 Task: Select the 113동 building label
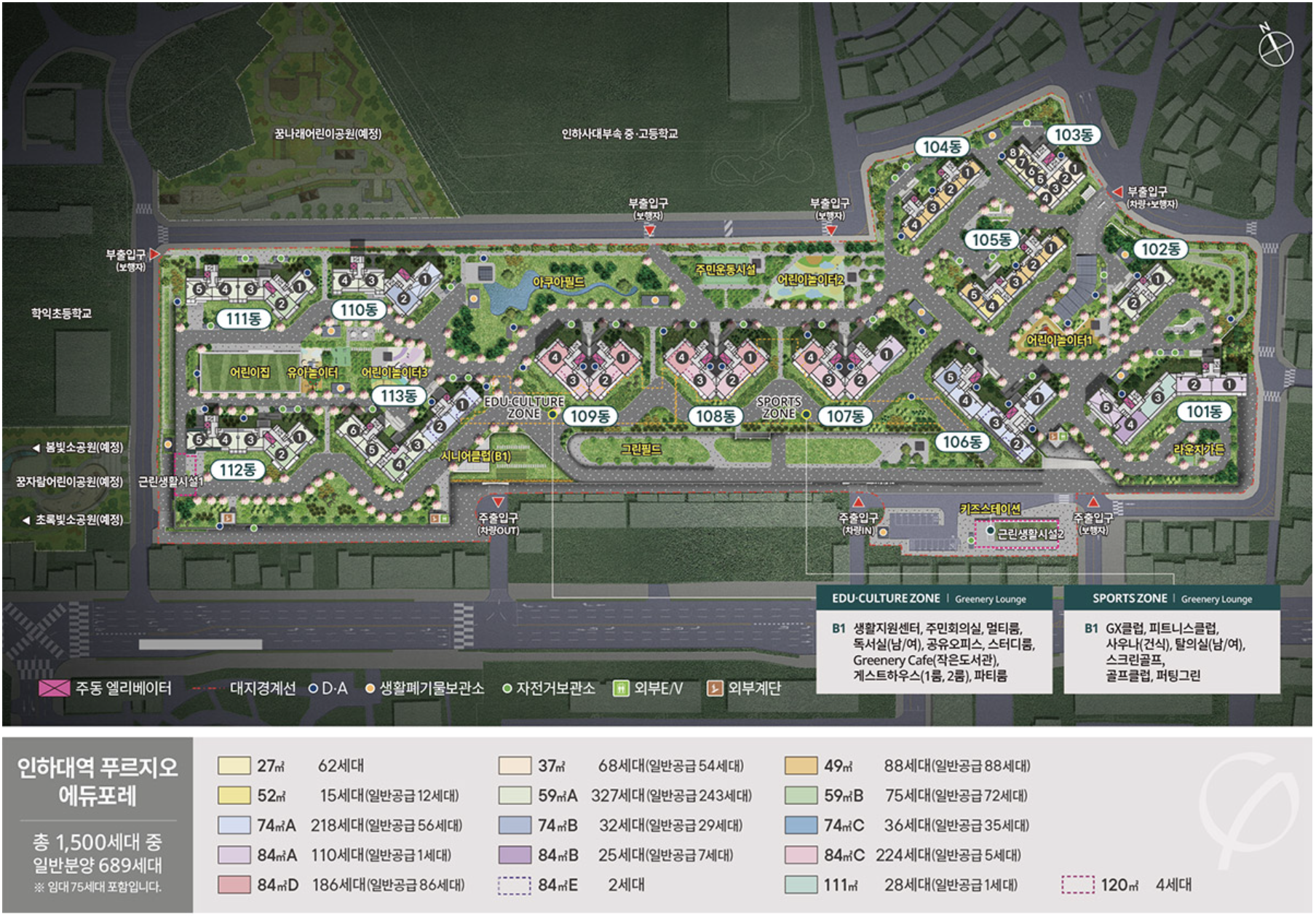point(399,396)
